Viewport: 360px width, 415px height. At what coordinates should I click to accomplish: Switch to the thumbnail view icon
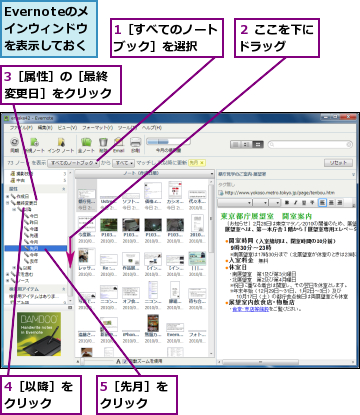coord(258,144)
